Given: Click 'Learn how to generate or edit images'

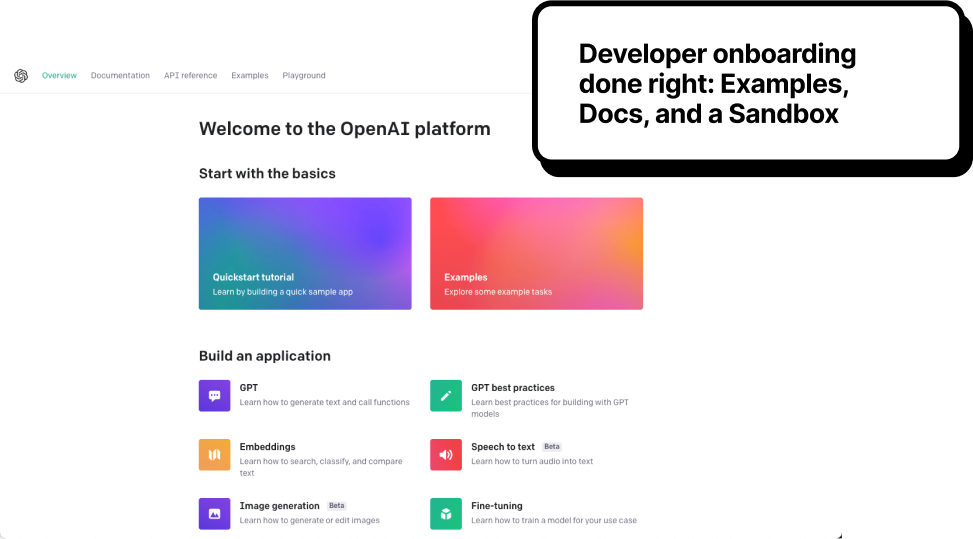Looking at the screenshot, I should (x=310, y=520).
